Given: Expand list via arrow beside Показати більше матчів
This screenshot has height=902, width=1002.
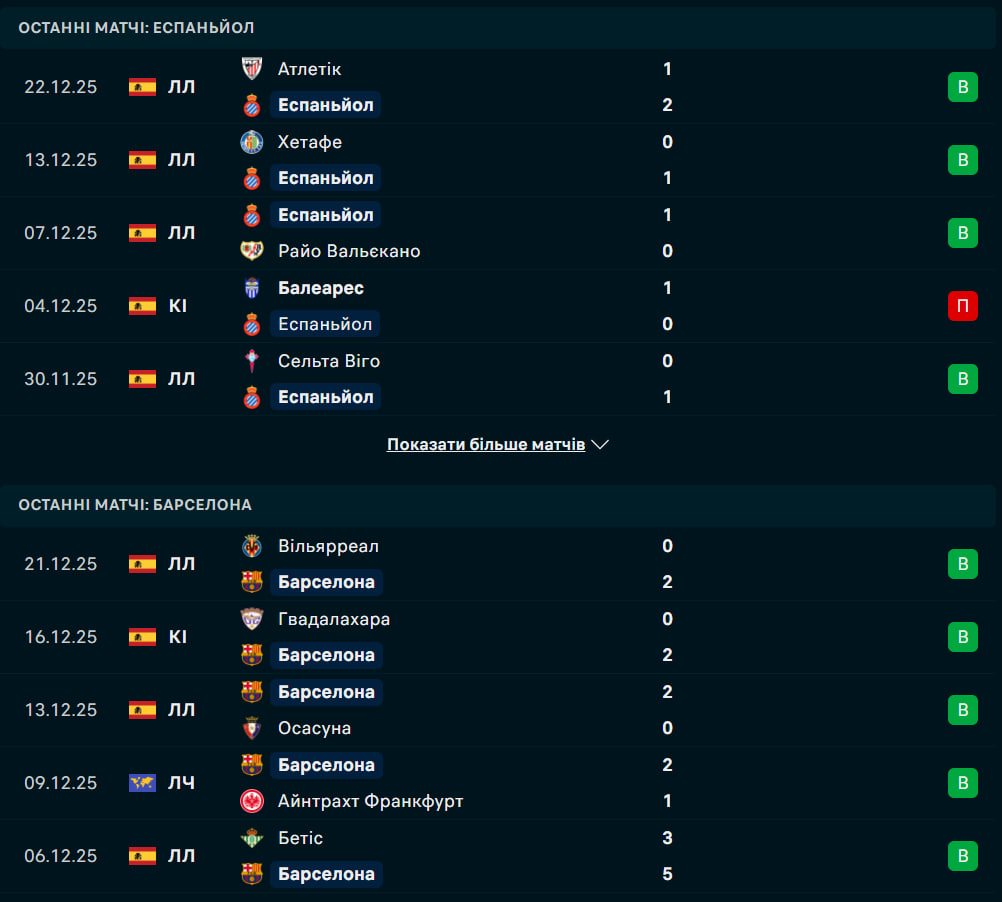Looking at the screenshot, I should click(600, 445).
